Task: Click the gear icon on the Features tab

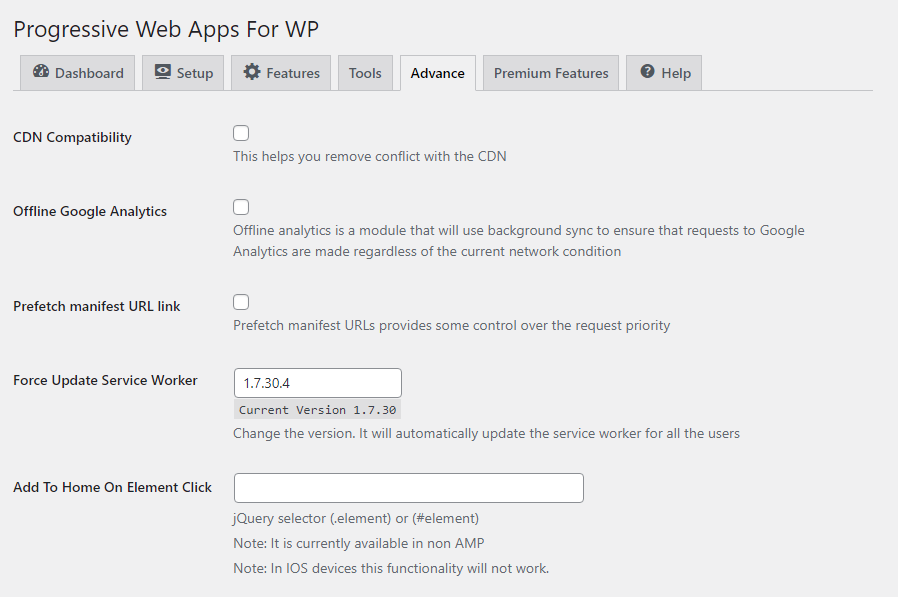Action: pos(254,72)
